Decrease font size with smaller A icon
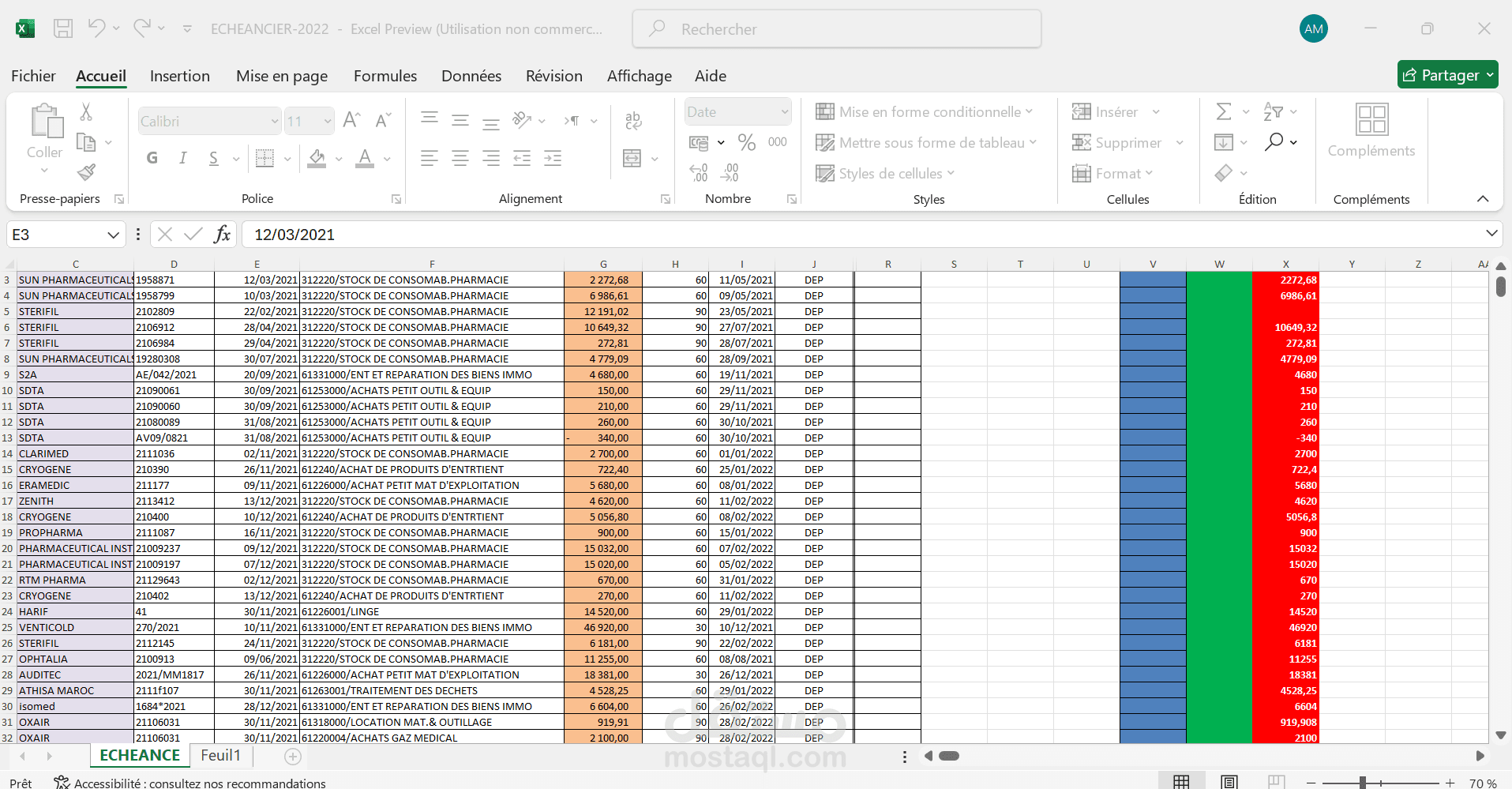The height and width of the screenshot is (789, 1512). [x=383, y=121]
